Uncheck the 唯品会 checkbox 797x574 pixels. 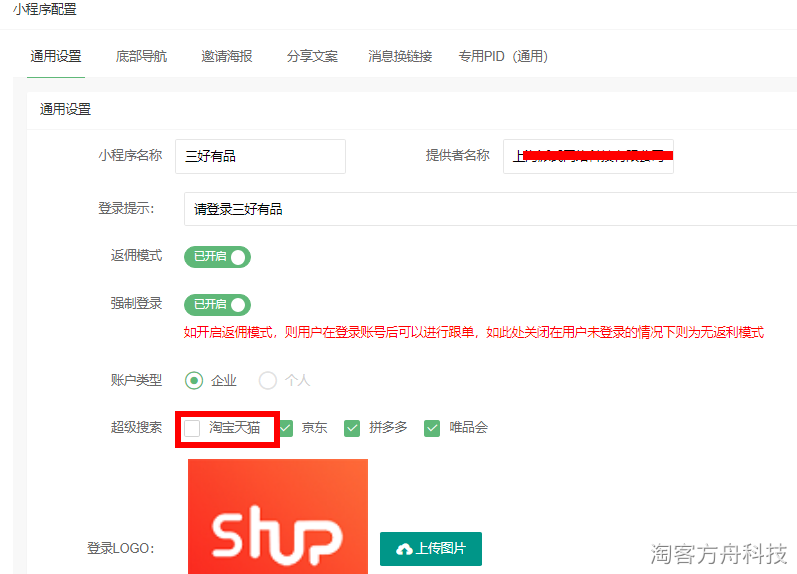tap(432, 428)
